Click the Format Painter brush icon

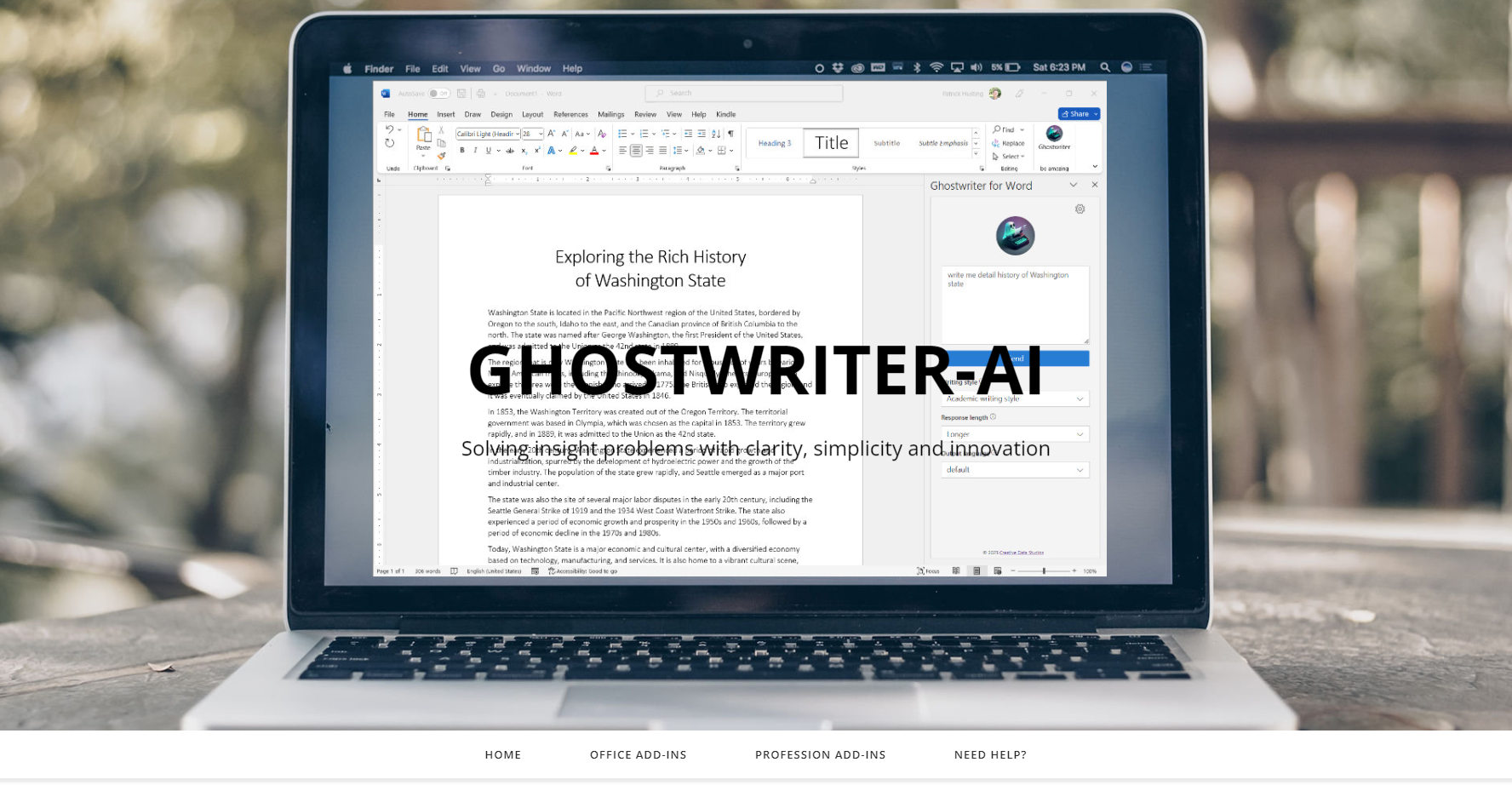coord(441,156)
